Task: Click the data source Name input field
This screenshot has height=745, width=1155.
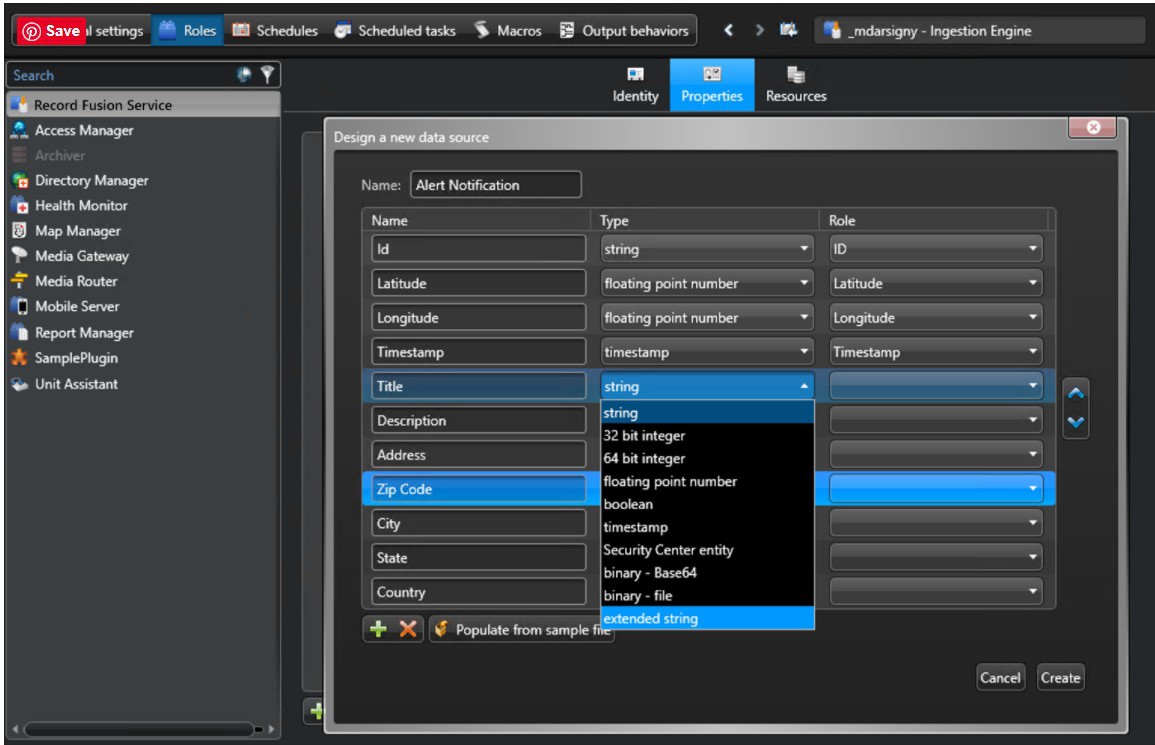Action: pyautogui.click(x=495, y=185)
